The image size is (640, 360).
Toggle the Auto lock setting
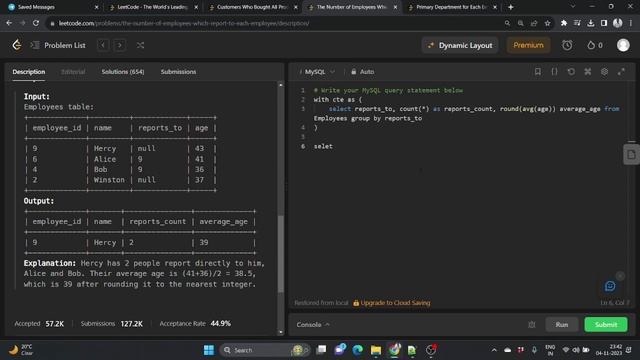point(362,72)
